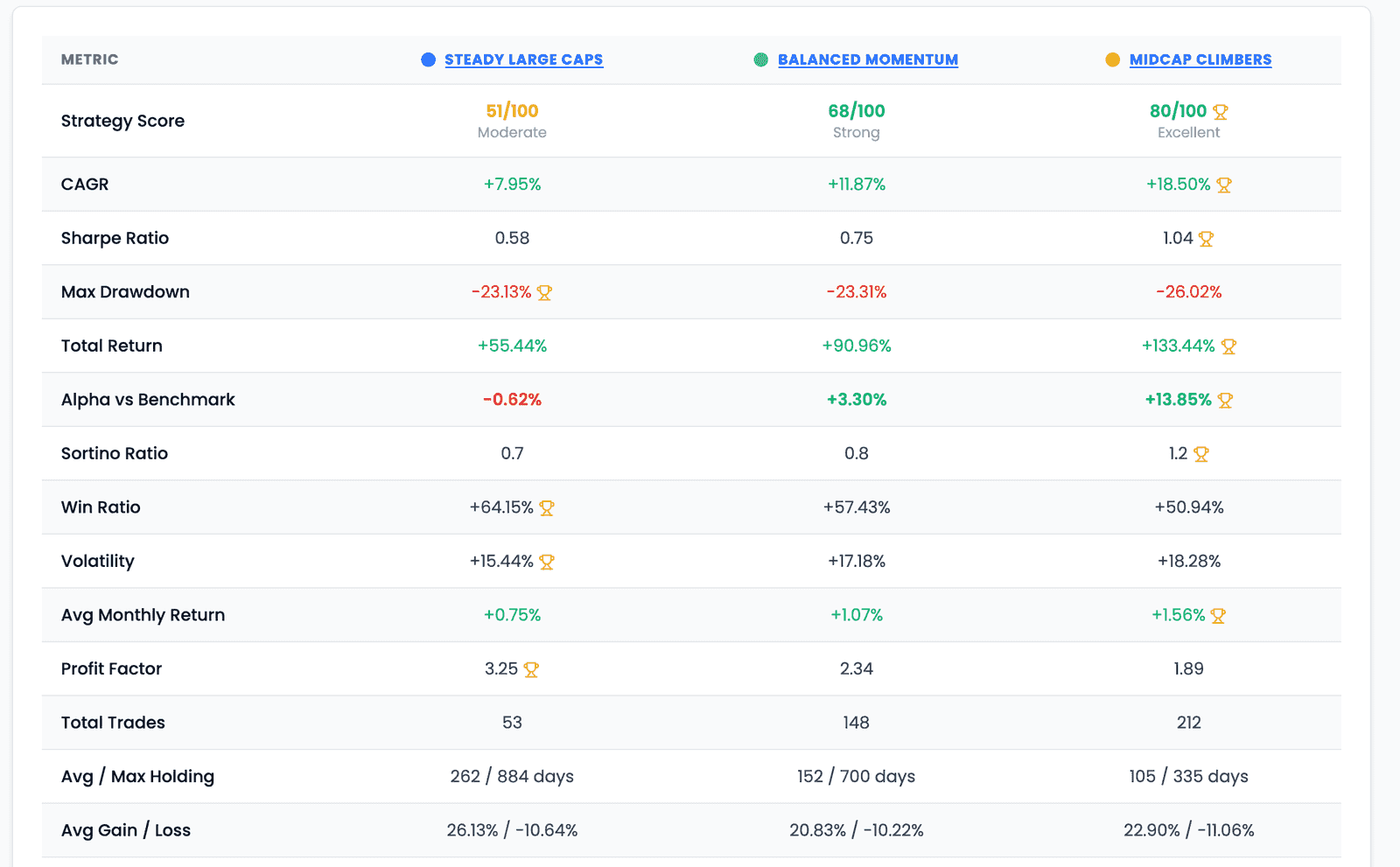This screenshot has height=867, width=1400.
Task: Click the METRIC column header
Action: tap(89, 59)
